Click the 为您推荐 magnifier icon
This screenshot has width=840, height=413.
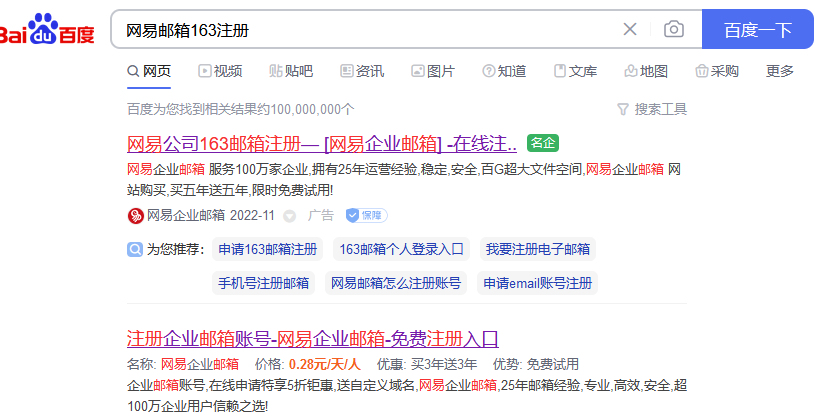(135, 249)
